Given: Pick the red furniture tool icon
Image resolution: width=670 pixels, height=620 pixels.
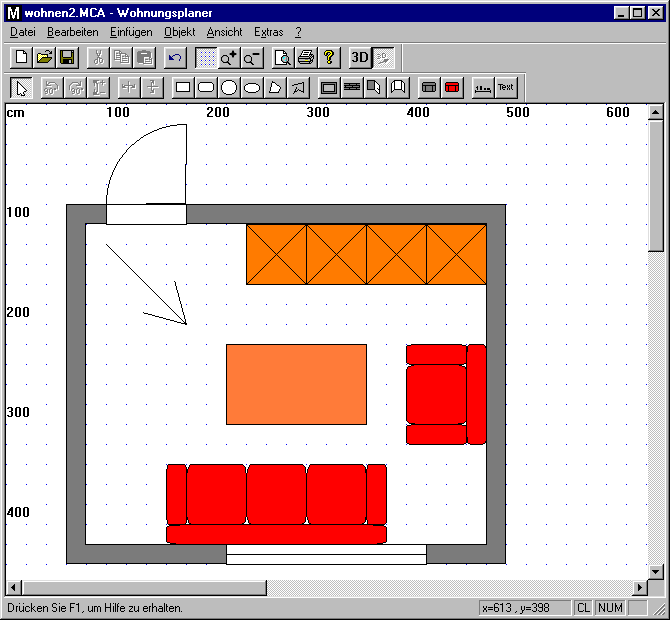Looking at the screenshot, I should tap(452, 88).
